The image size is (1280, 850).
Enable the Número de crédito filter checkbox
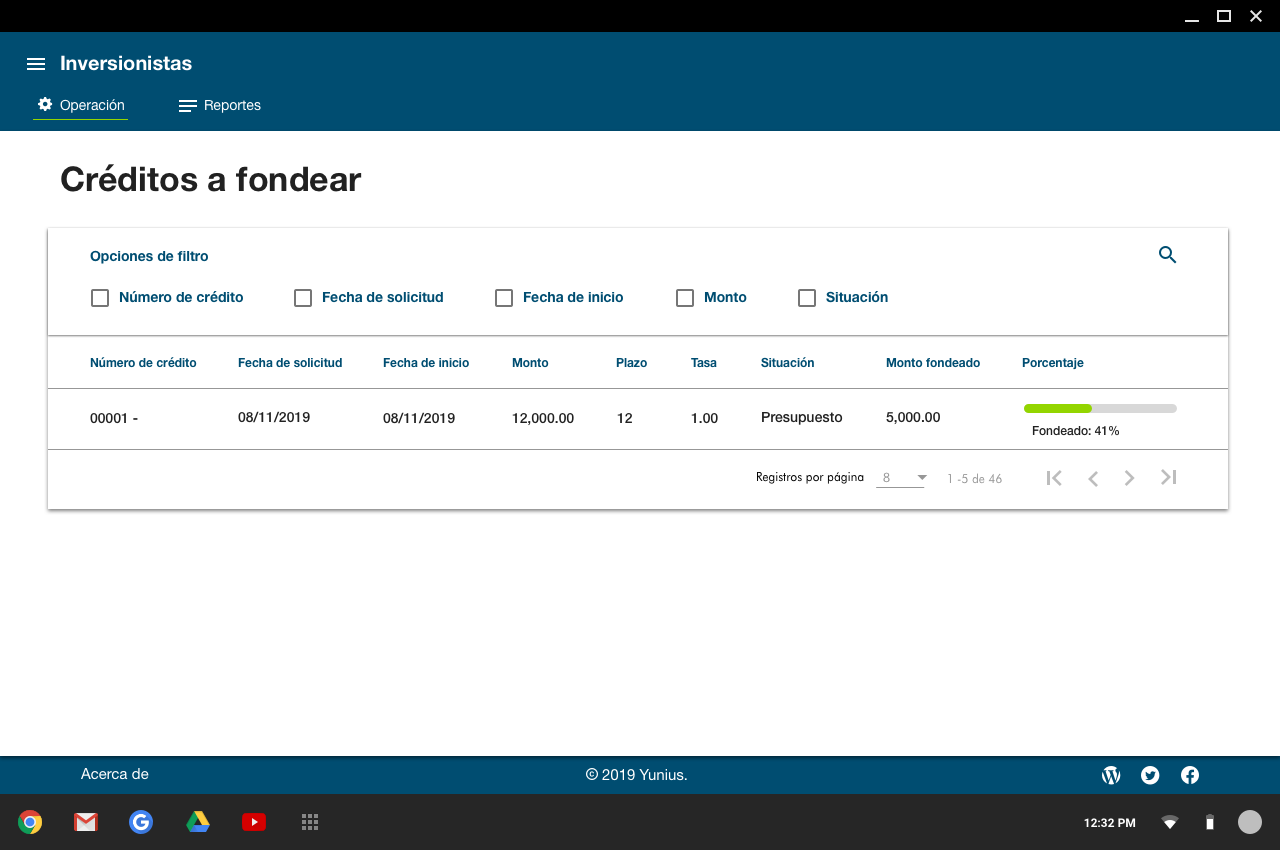click(100, 298)
